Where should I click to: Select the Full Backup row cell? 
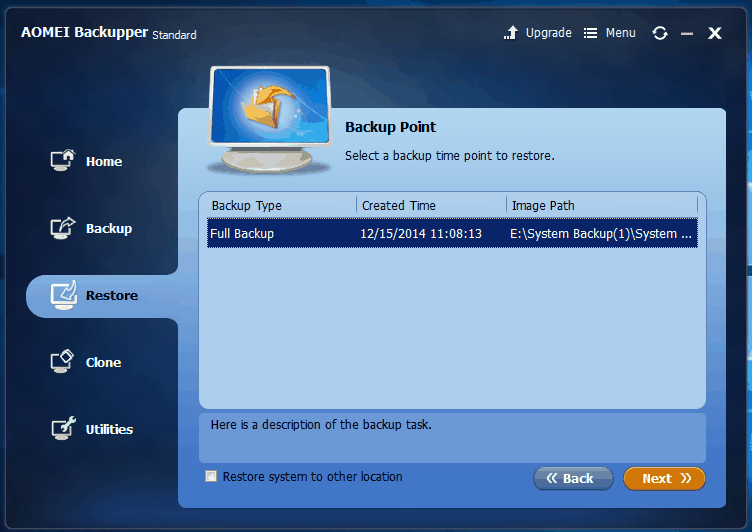(x=242, y=234)
